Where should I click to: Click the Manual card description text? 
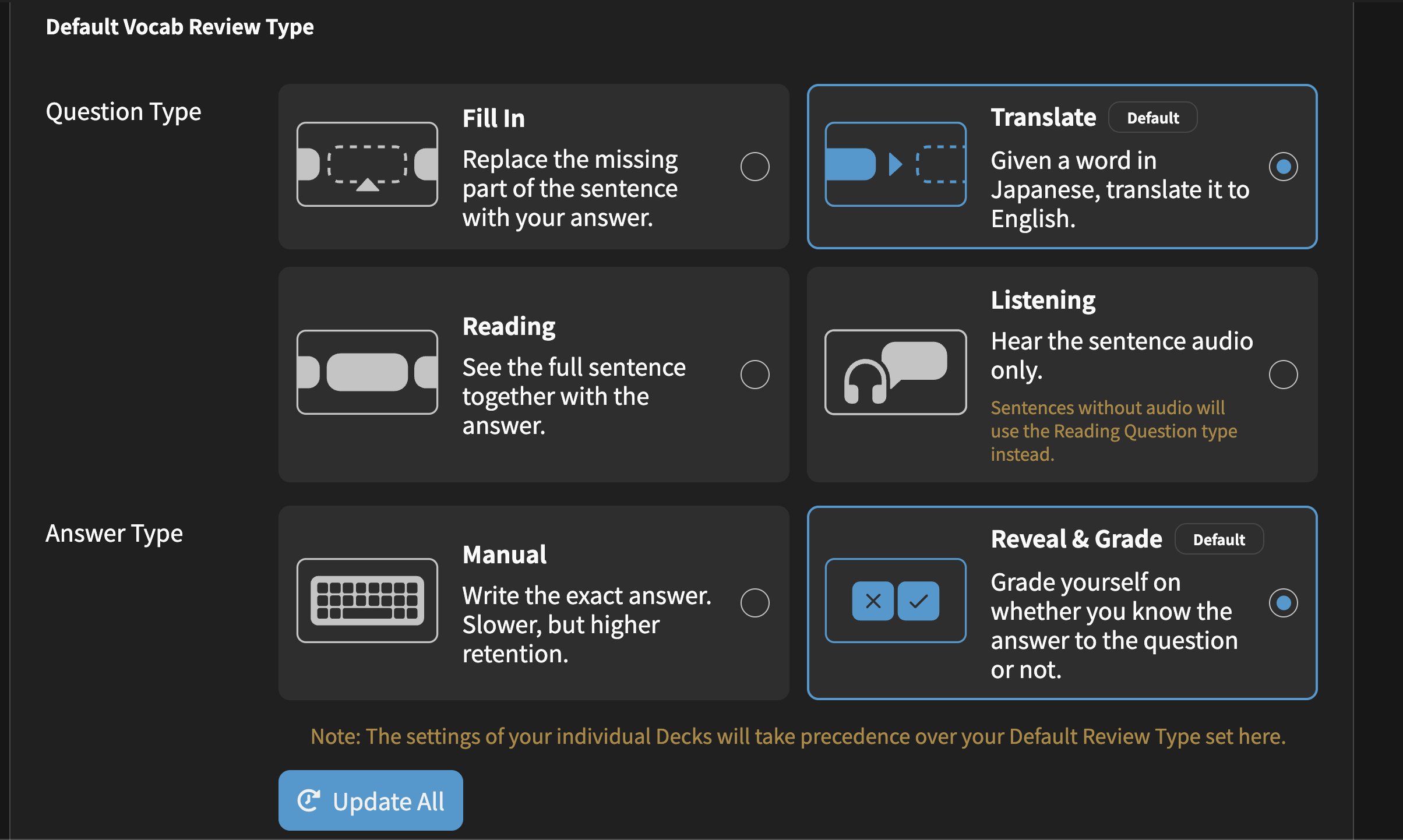coord(587,624)
